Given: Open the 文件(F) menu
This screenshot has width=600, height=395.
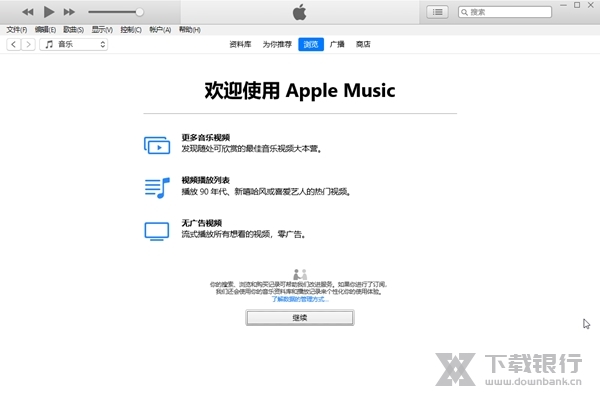Looking at the screenshot, I should 16,29.
